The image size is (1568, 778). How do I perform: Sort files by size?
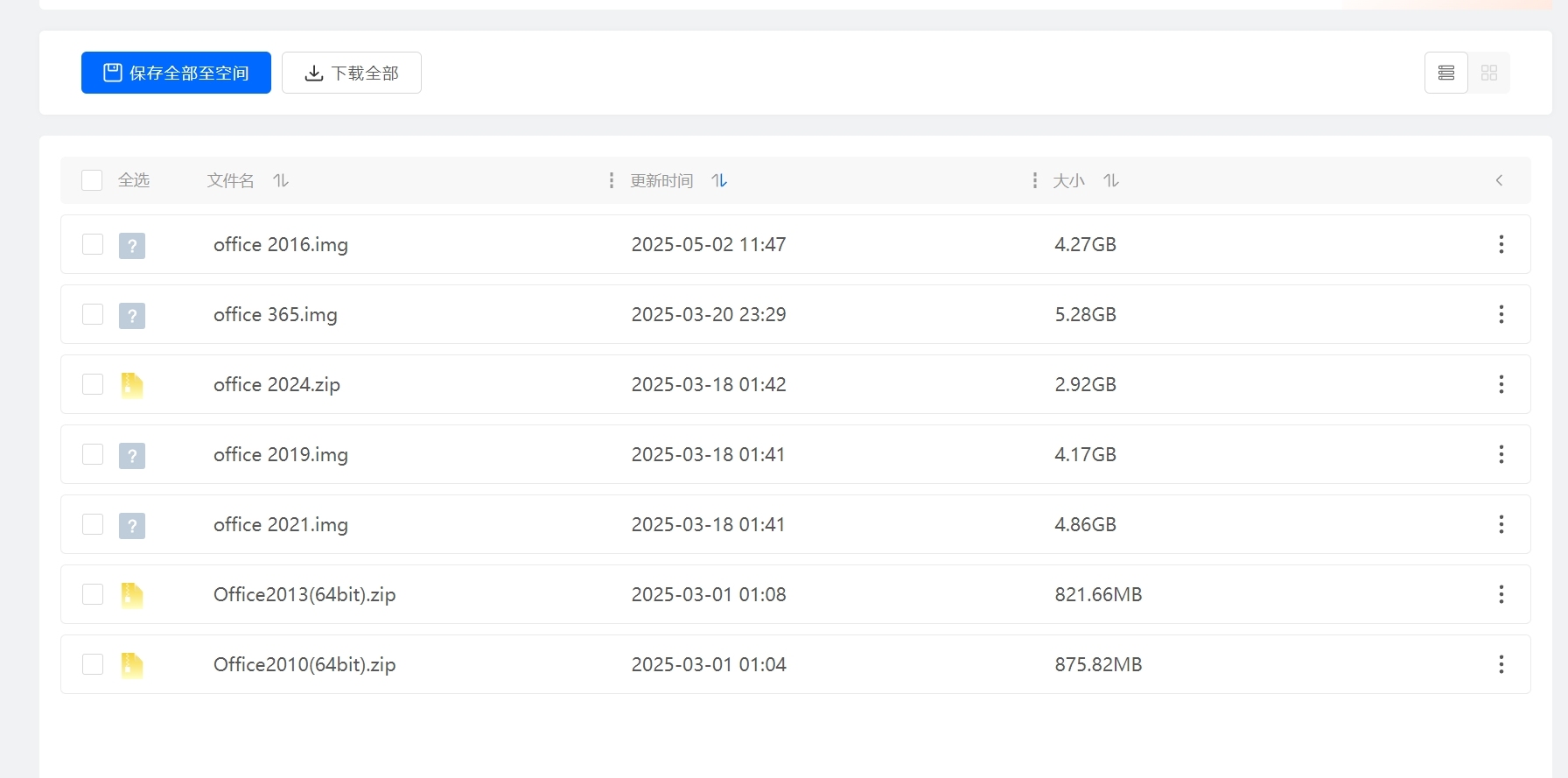(1111, 180)
